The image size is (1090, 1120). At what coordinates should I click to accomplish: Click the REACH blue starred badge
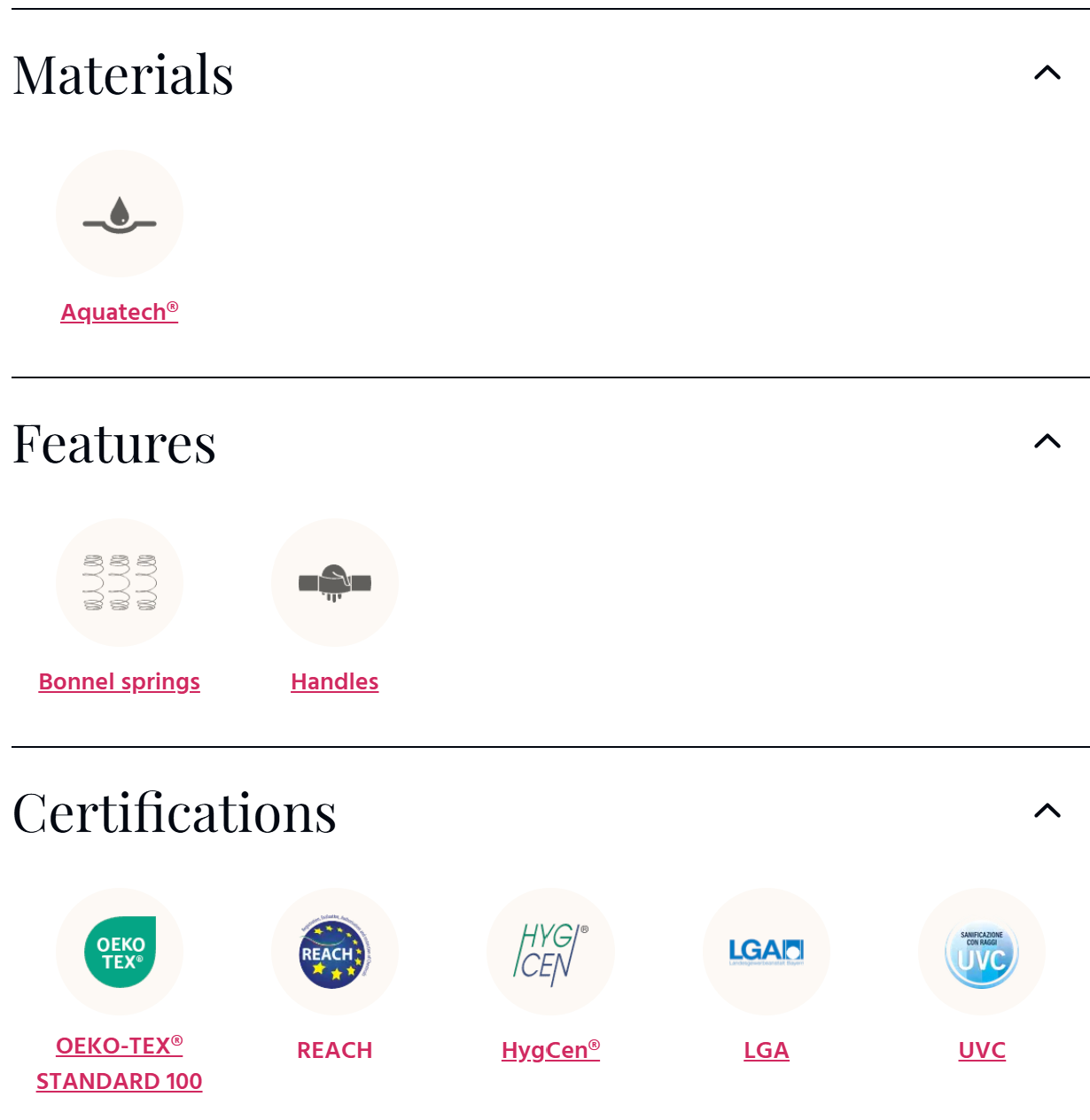click(335, 952)
